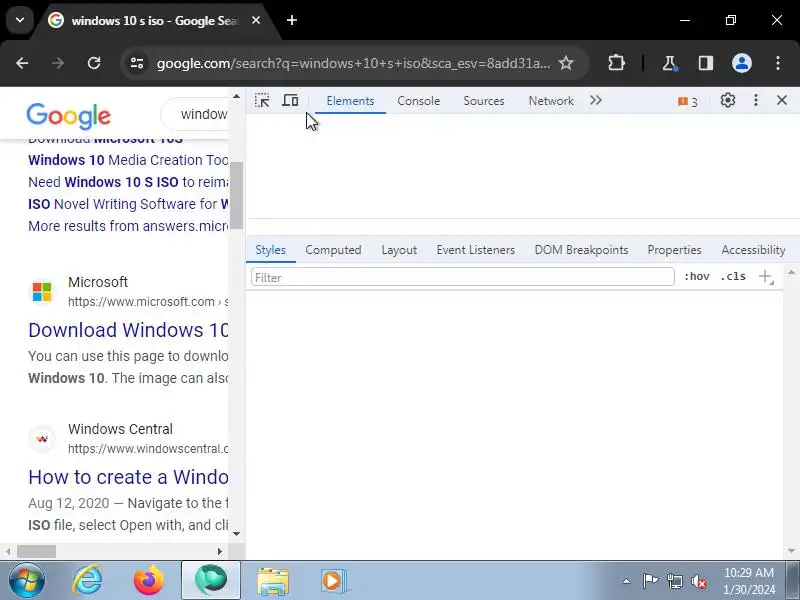
Task: Open the Download Windows 10 result
Action: [128, 330]
